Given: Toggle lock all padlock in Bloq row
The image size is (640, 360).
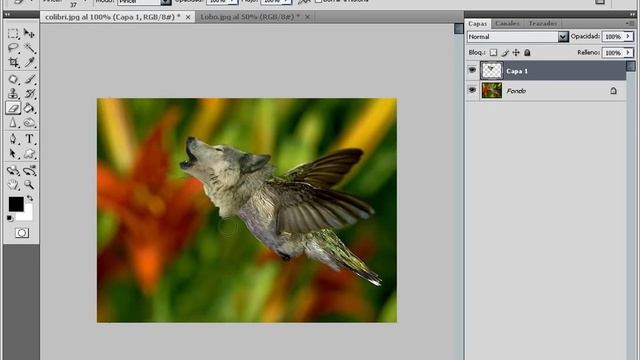Looking at the screenshot, I should point(527,53).
